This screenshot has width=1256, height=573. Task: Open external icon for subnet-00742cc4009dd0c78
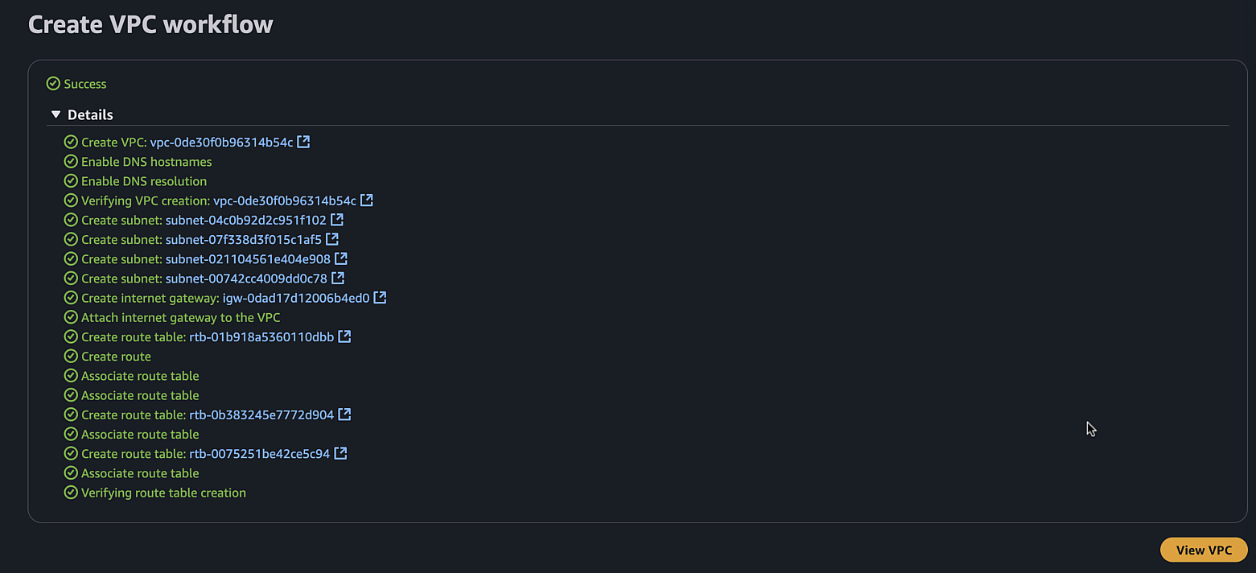click(x=338, y=278)
